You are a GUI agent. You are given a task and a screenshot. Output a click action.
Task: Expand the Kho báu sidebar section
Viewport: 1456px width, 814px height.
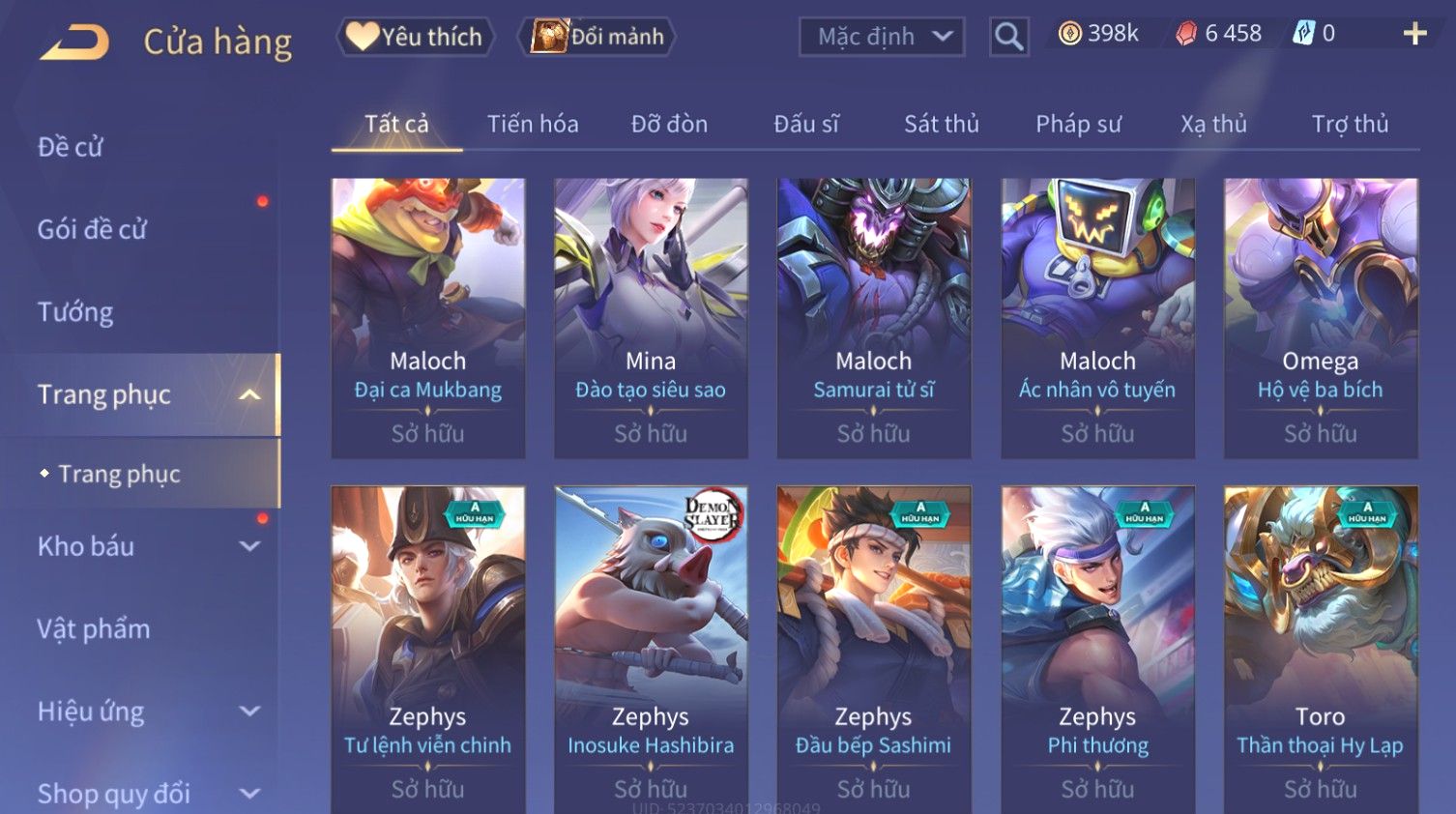point(249,546)
